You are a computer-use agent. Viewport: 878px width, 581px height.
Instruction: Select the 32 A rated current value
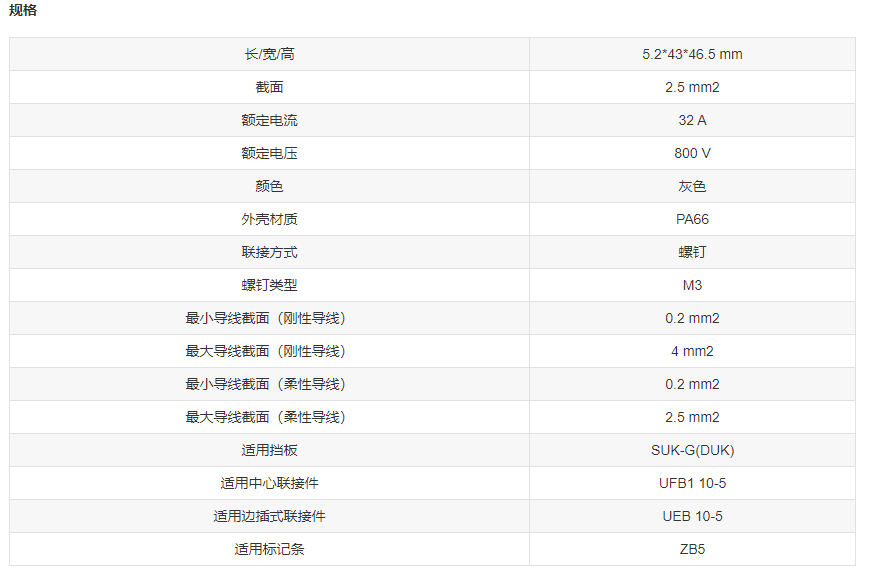pos(692,120)
